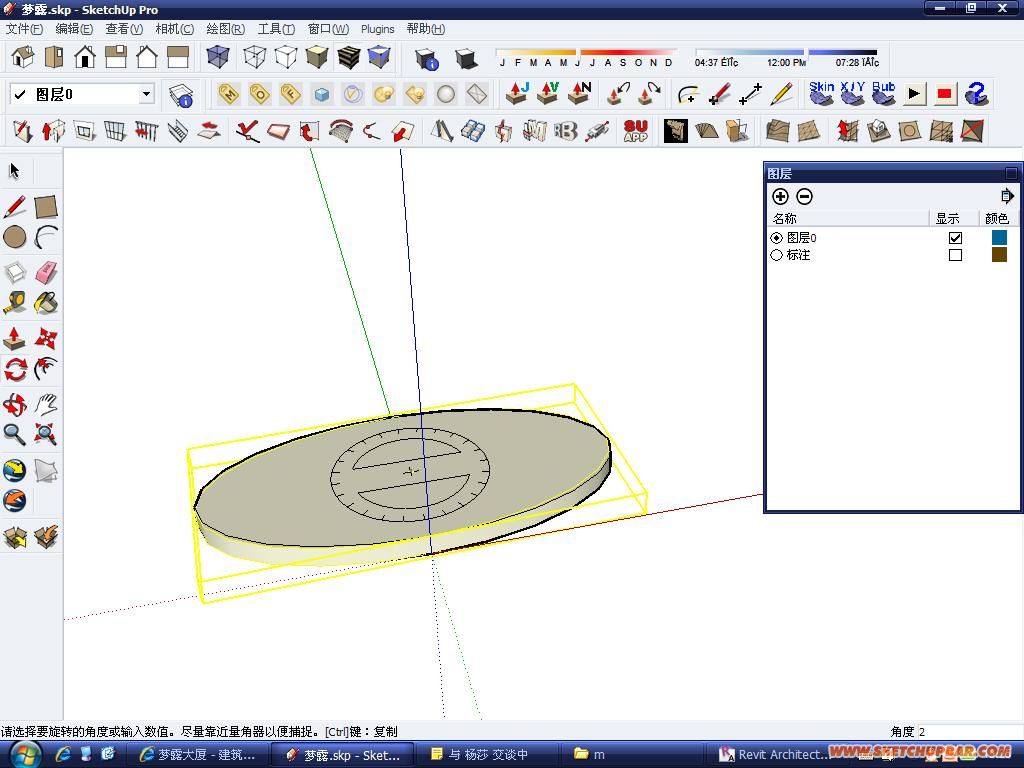The width and height of the screenshot is (1024, 768).
Task: Select the Push/Pull tool
Action: point(14,338)
